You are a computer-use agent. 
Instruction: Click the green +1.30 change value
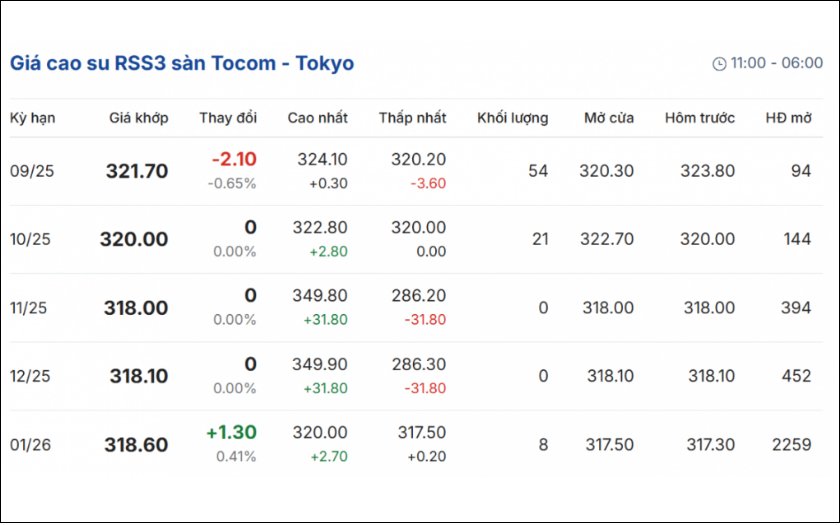click(231, 433)
